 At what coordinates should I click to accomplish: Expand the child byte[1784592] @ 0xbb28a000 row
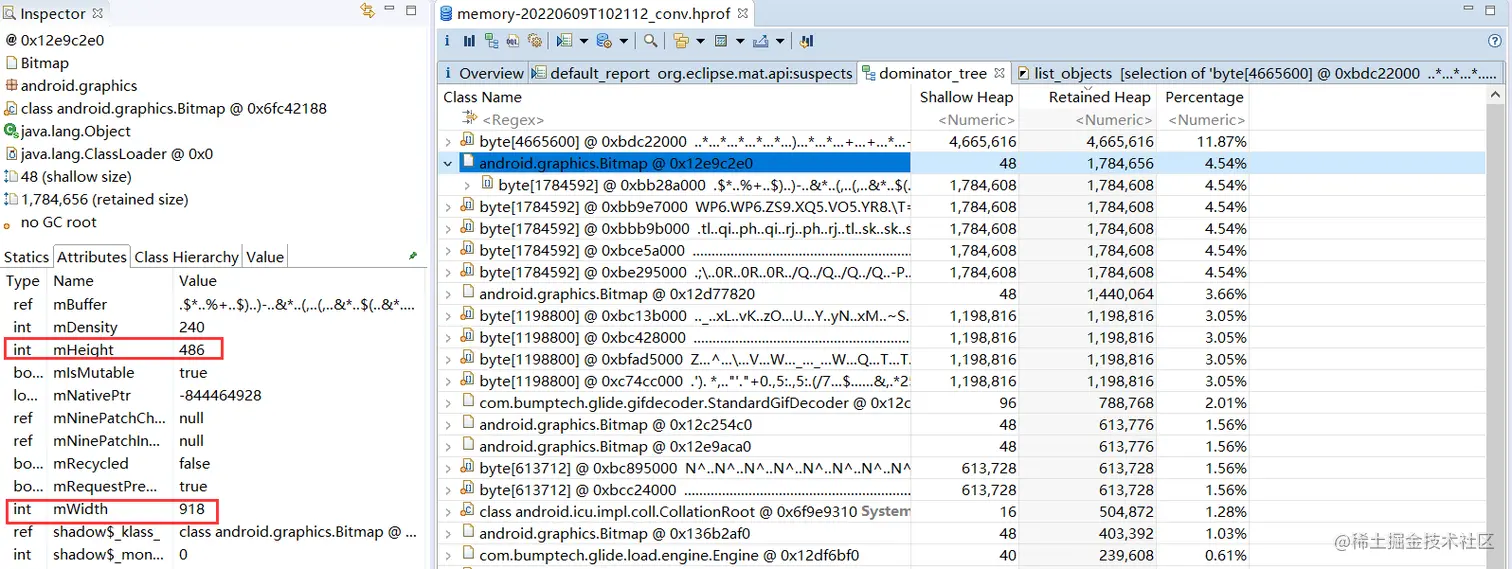467,185
